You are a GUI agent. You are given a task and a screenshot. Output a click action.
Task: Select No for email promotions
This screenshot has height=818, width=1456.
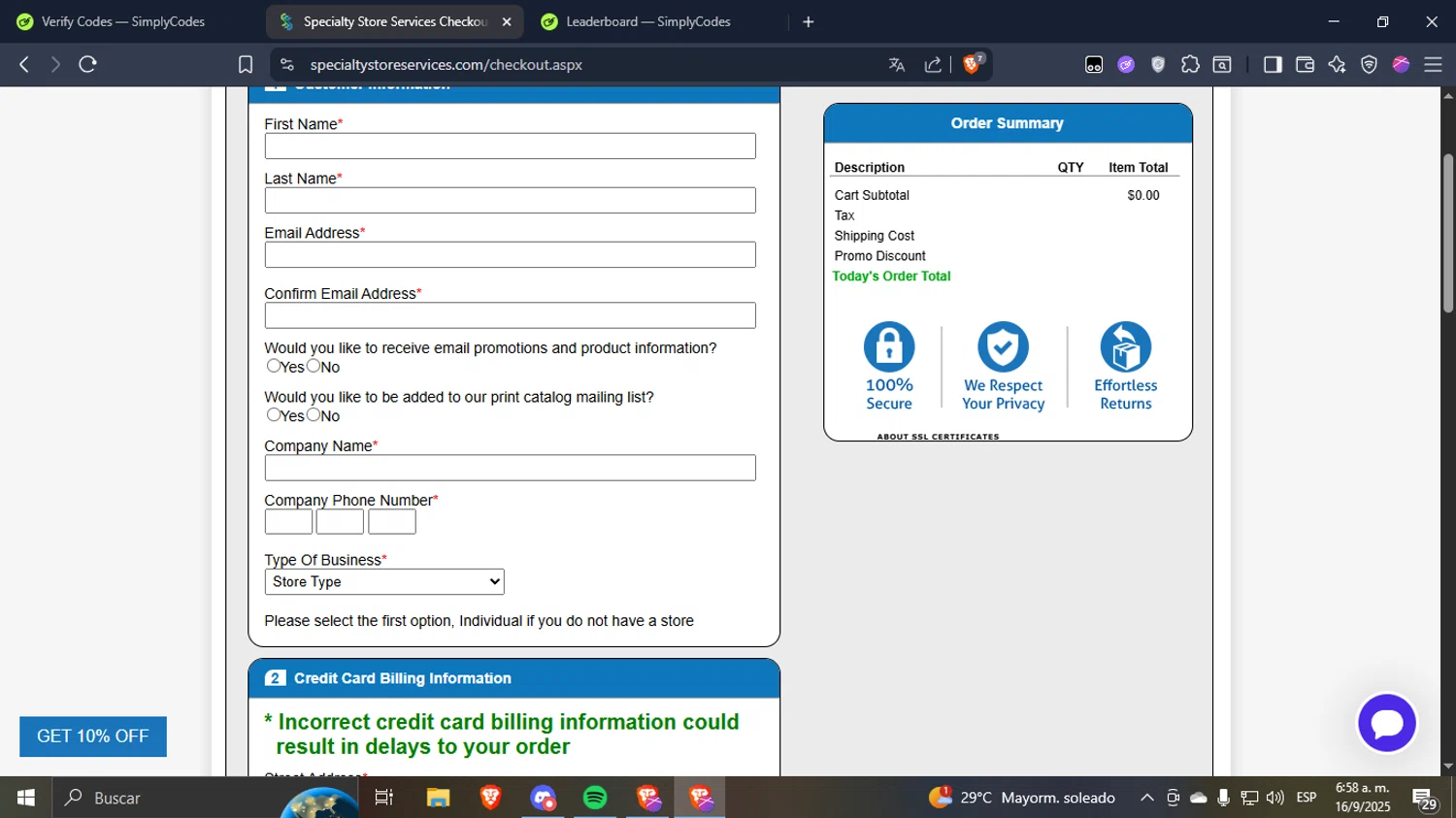point(314,366)
